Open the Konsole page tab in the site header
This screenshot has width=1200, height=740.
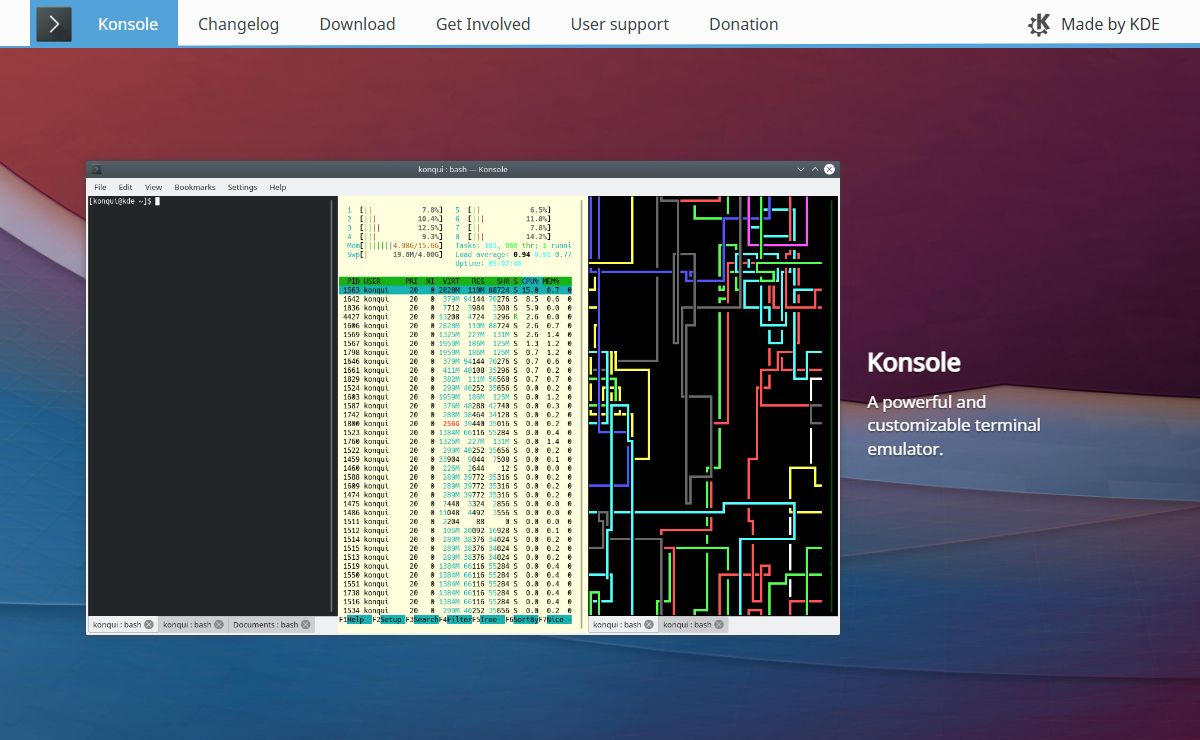[128, 23]
